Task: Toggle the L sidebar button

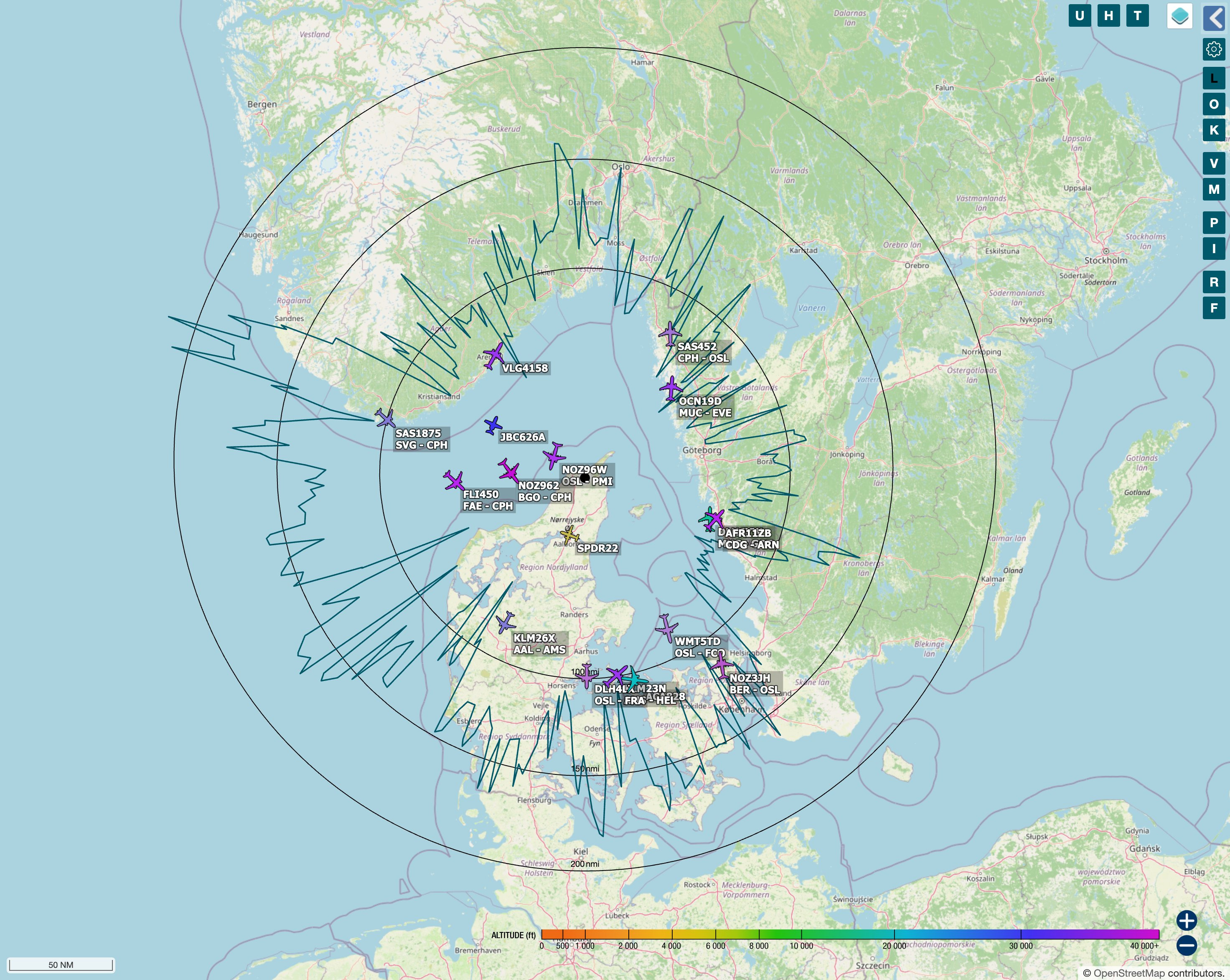Action: [x=1213, y=78]
